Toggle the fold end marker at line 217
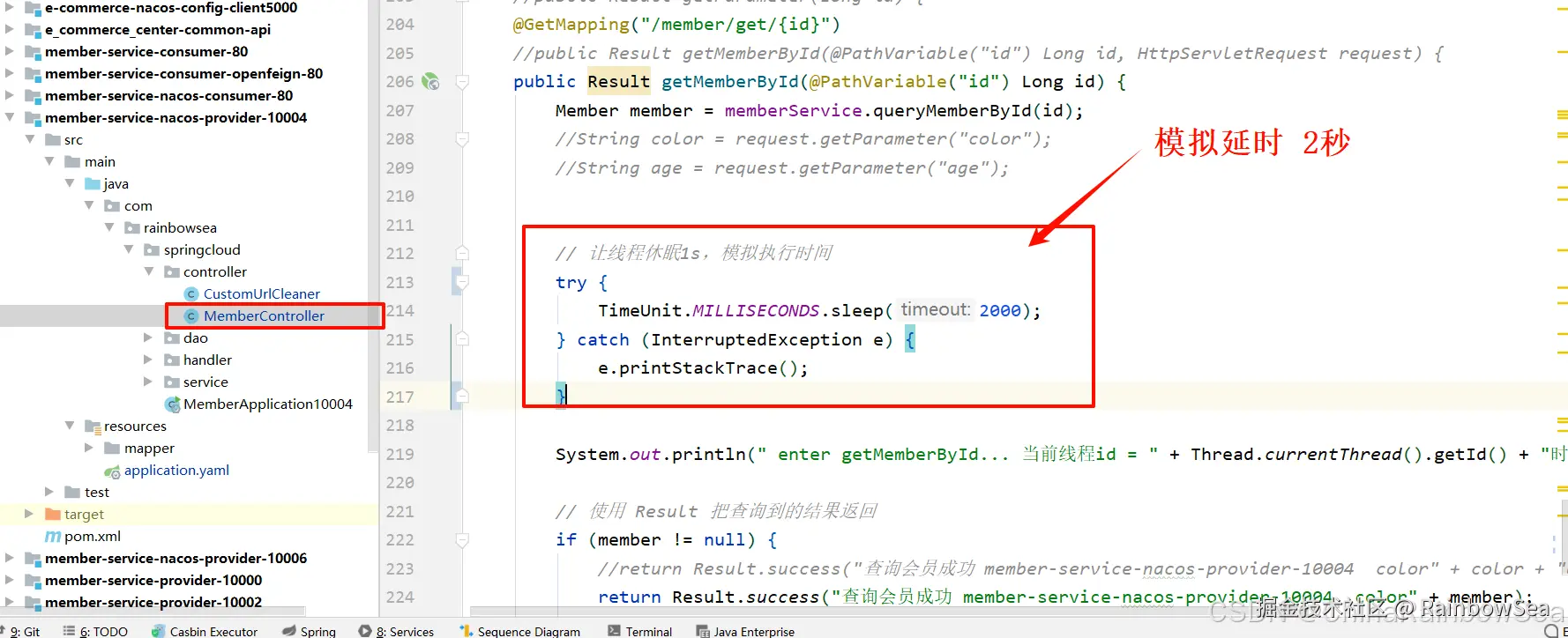This screenshot has width=1568, height=638. coord(461,397)
